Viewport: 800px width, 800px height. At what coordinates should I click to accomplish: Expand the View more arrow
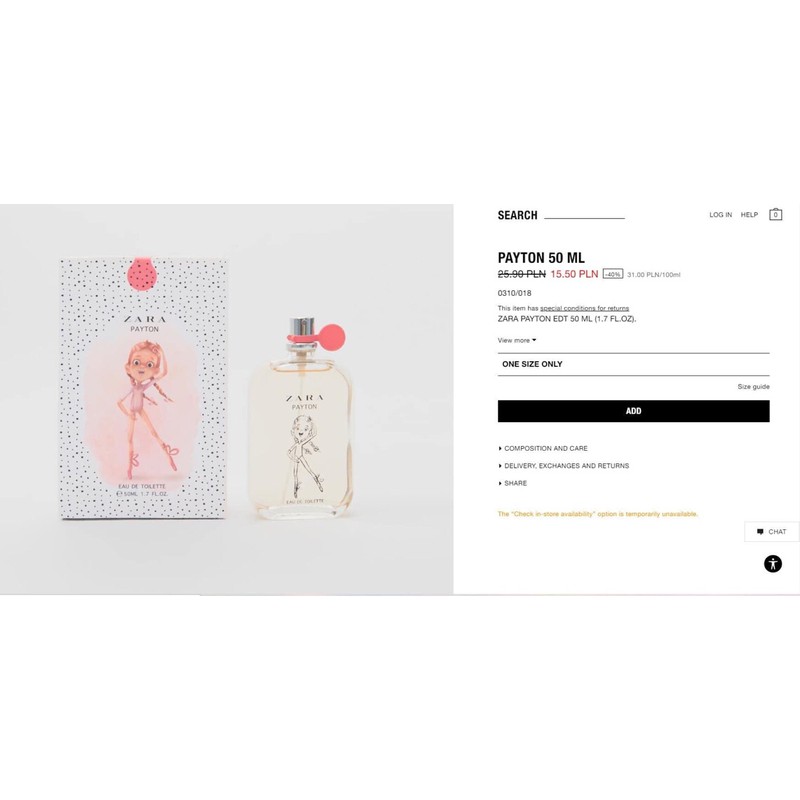pos(534,340)
